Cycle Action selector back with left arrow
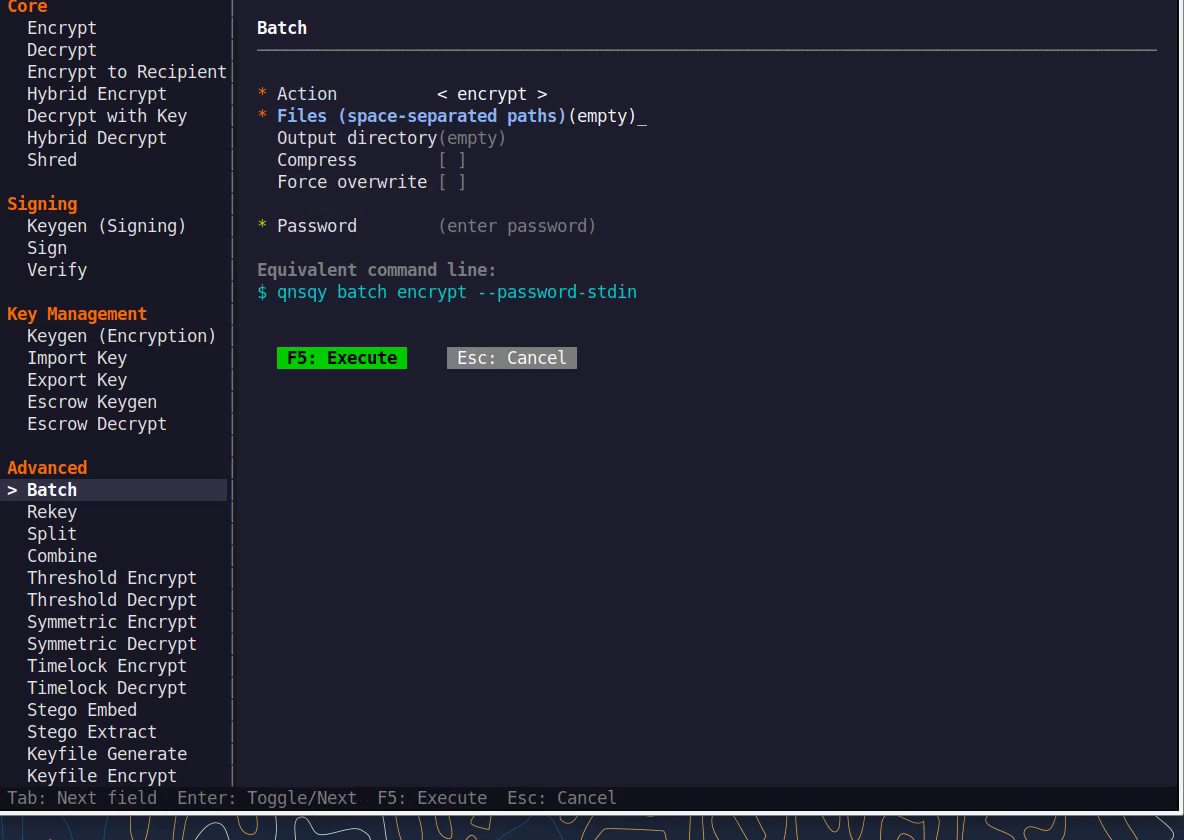The width and height of the screenshot is (1184, 840). point(442,94)
